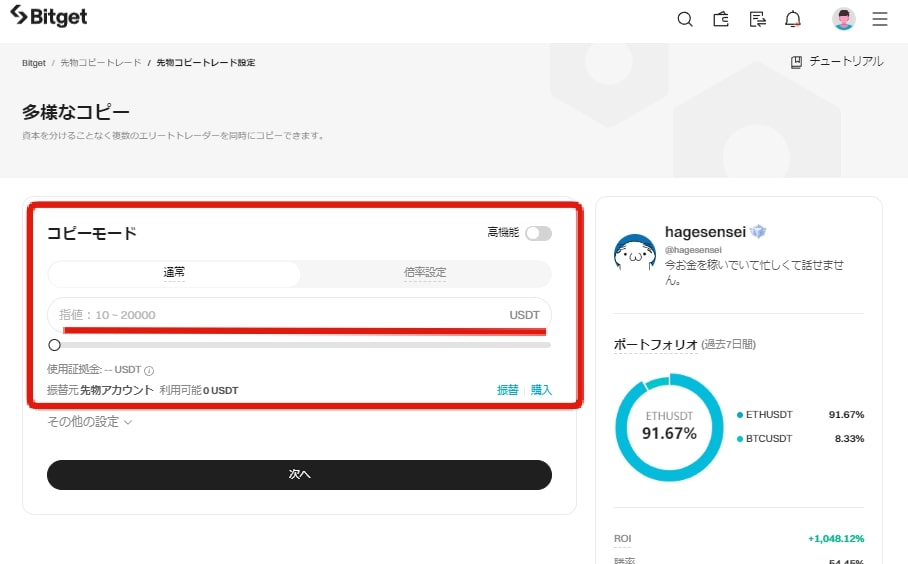908x564 pixels.
Task: Click the hagesensei trader name
Action: pos(705,232)
